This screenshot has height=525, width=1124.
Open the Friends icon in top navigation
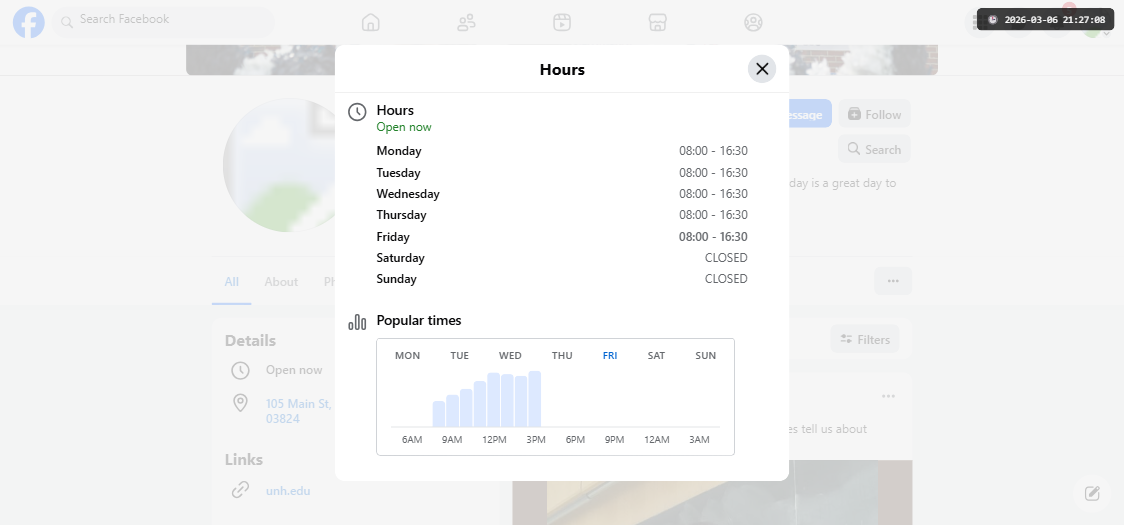(466, 22)
